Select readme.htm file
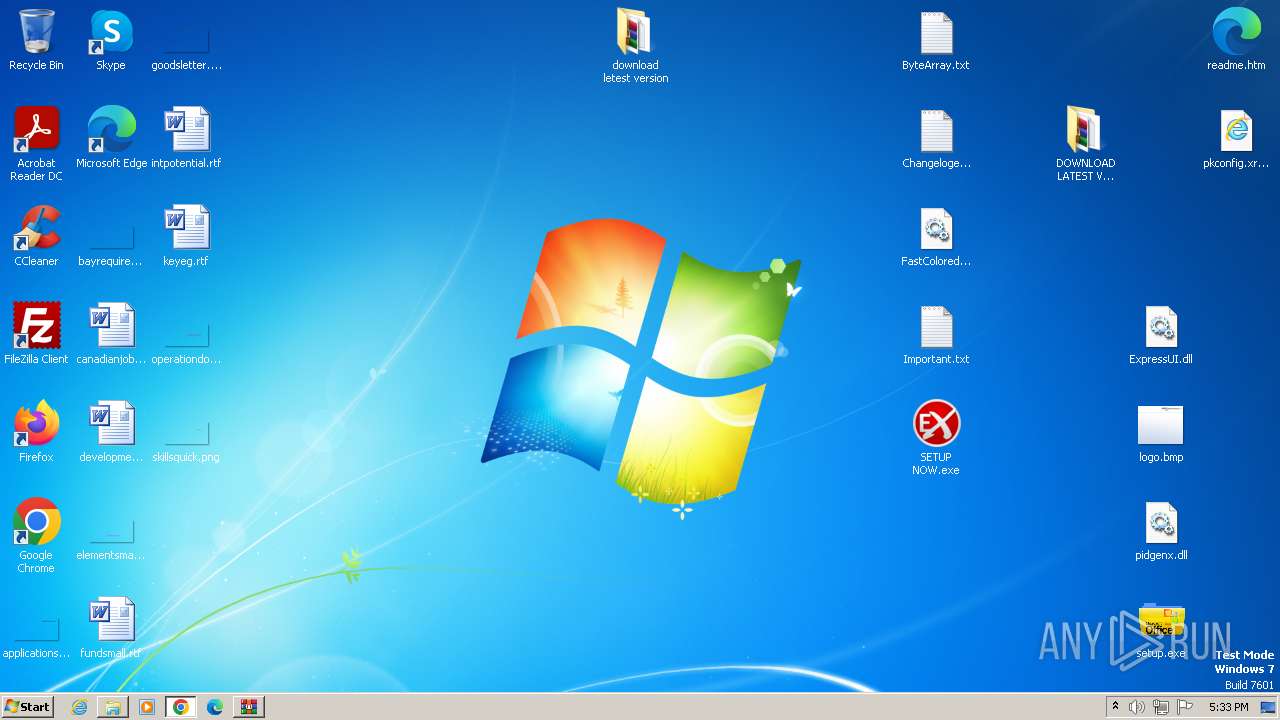 click(x=1236, y=40)
